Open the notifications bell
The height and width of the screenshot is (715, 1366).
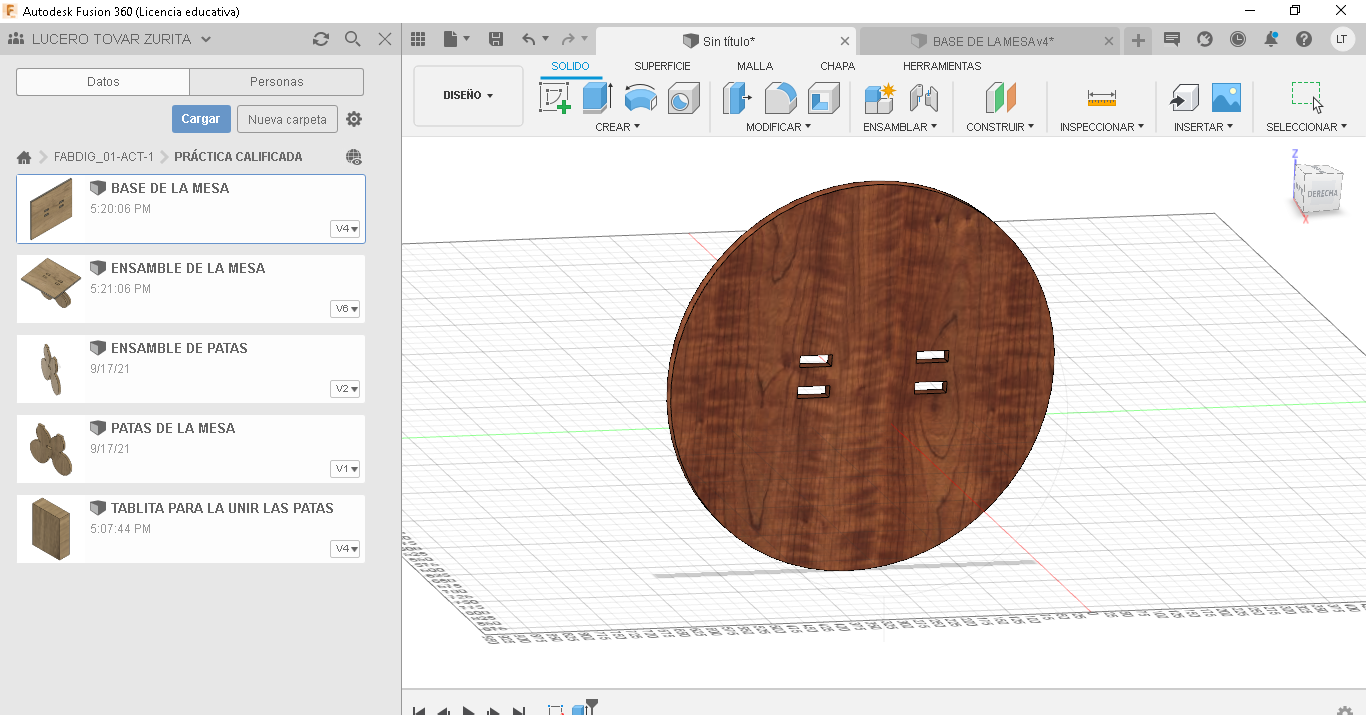1271,39
